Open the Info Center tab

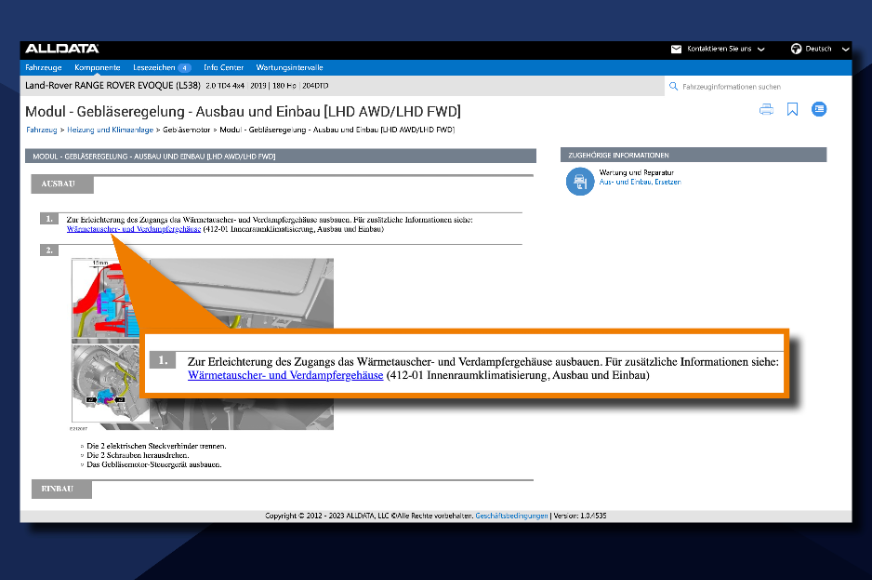(224, 67)
